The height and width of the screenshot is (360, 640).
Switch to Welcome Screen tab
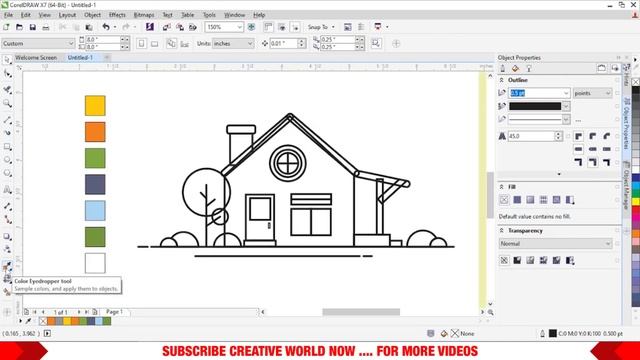(x=36, y=58)
